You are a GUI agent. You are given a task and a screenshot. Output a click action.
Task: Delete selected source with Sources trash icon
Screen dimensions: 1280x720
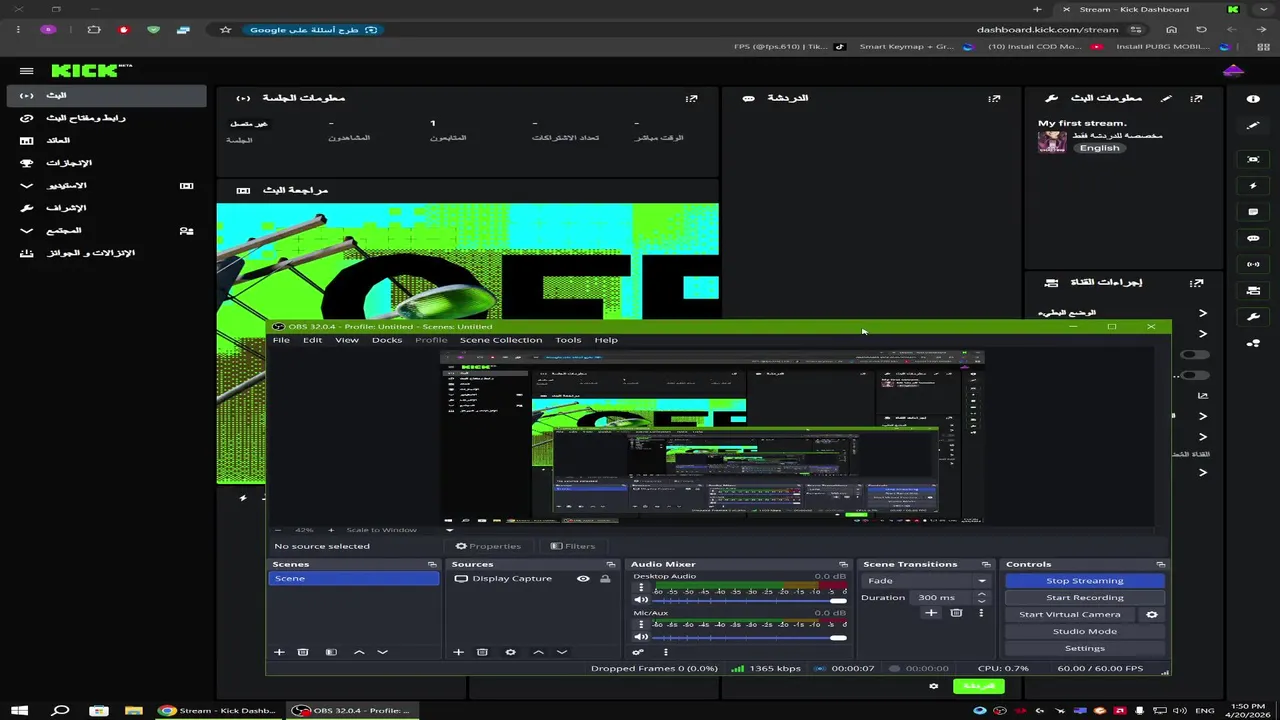(482, 652)
